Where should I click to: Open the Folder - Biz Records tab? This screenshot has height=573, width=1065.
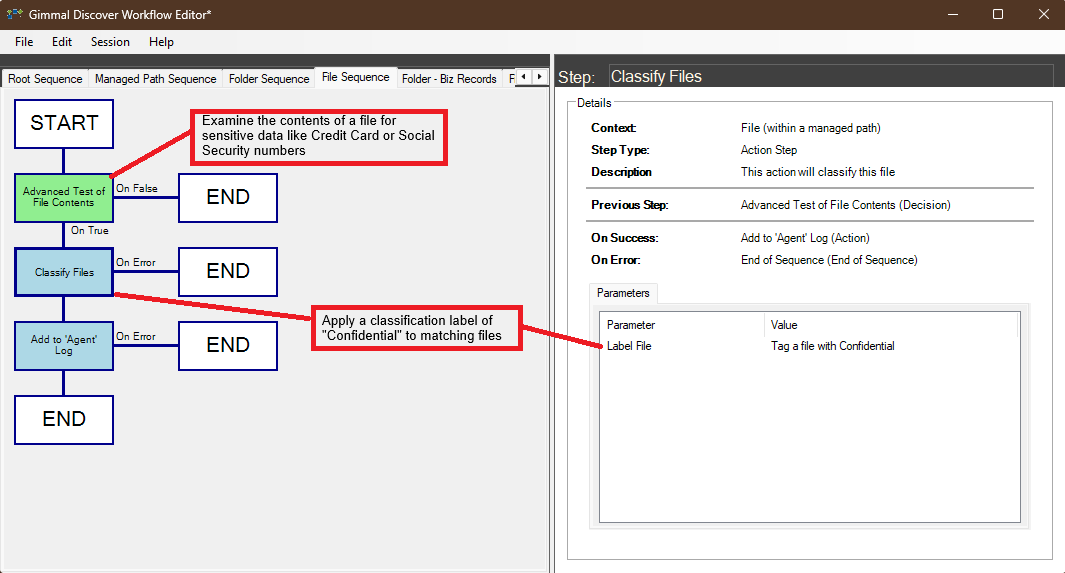pos(449,79)
